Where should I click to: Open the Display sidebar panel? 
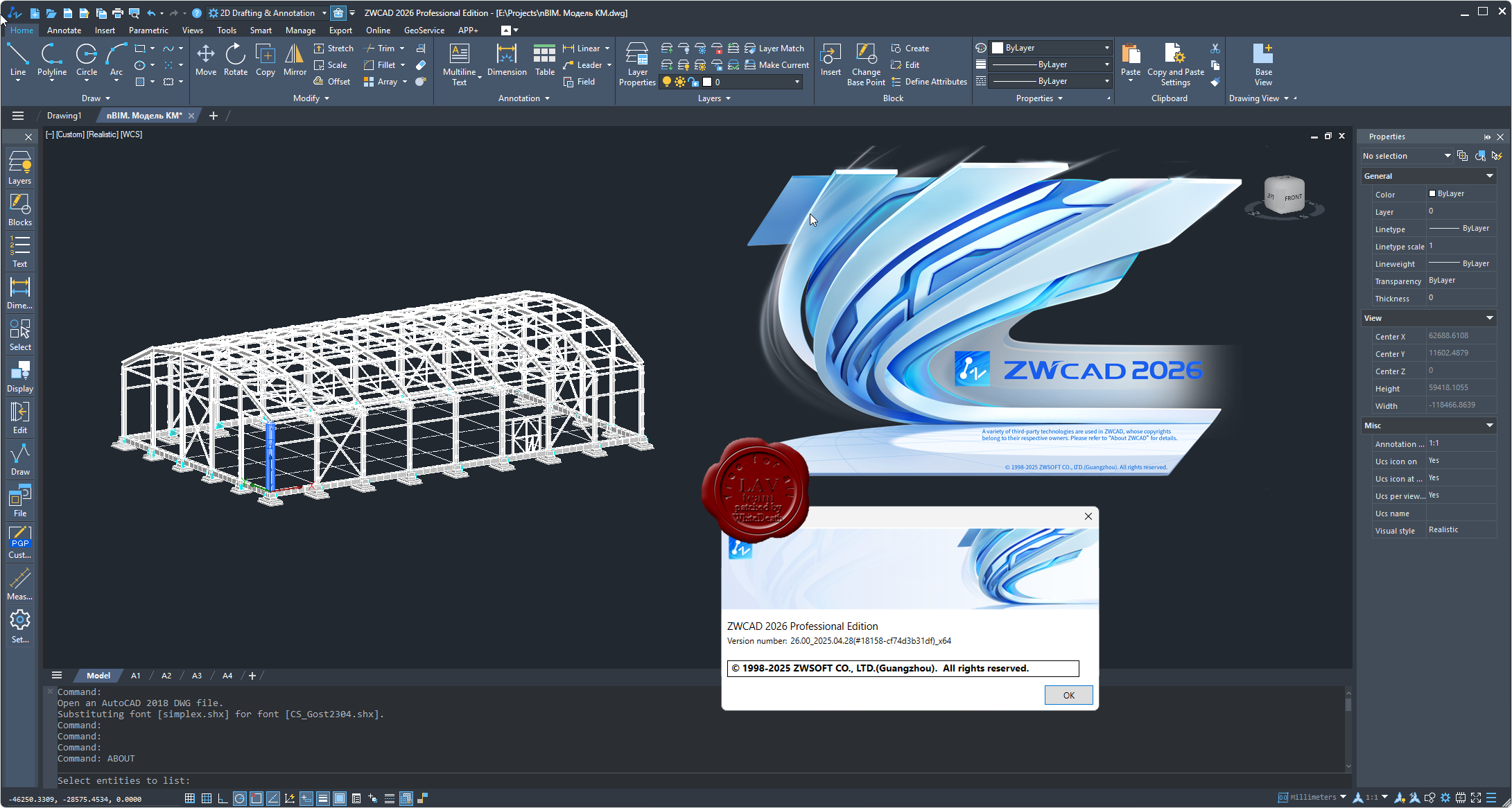(20, 376)
